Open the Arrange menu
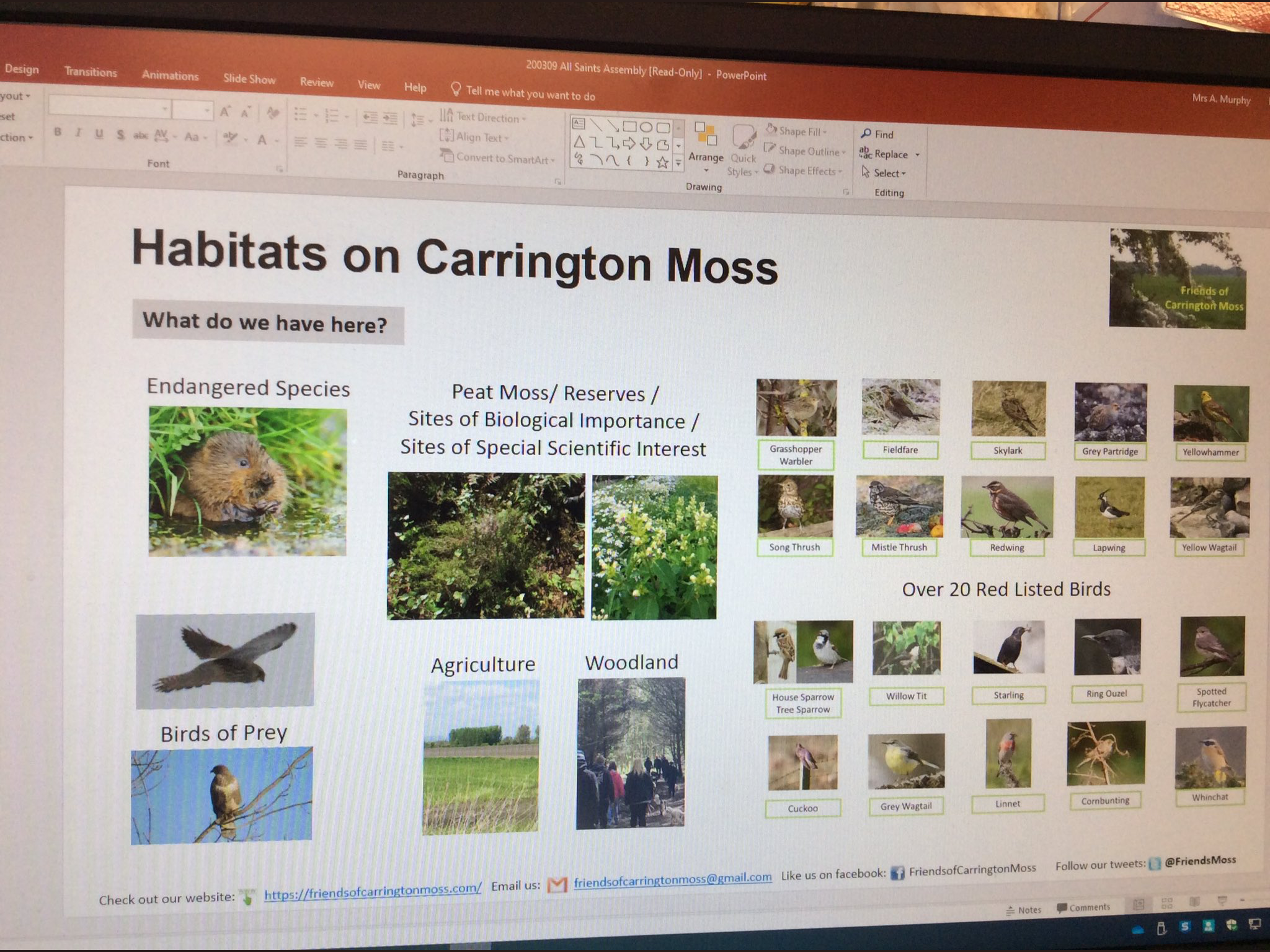Screen dimensions: 1270x952 (x=706, y=146)
